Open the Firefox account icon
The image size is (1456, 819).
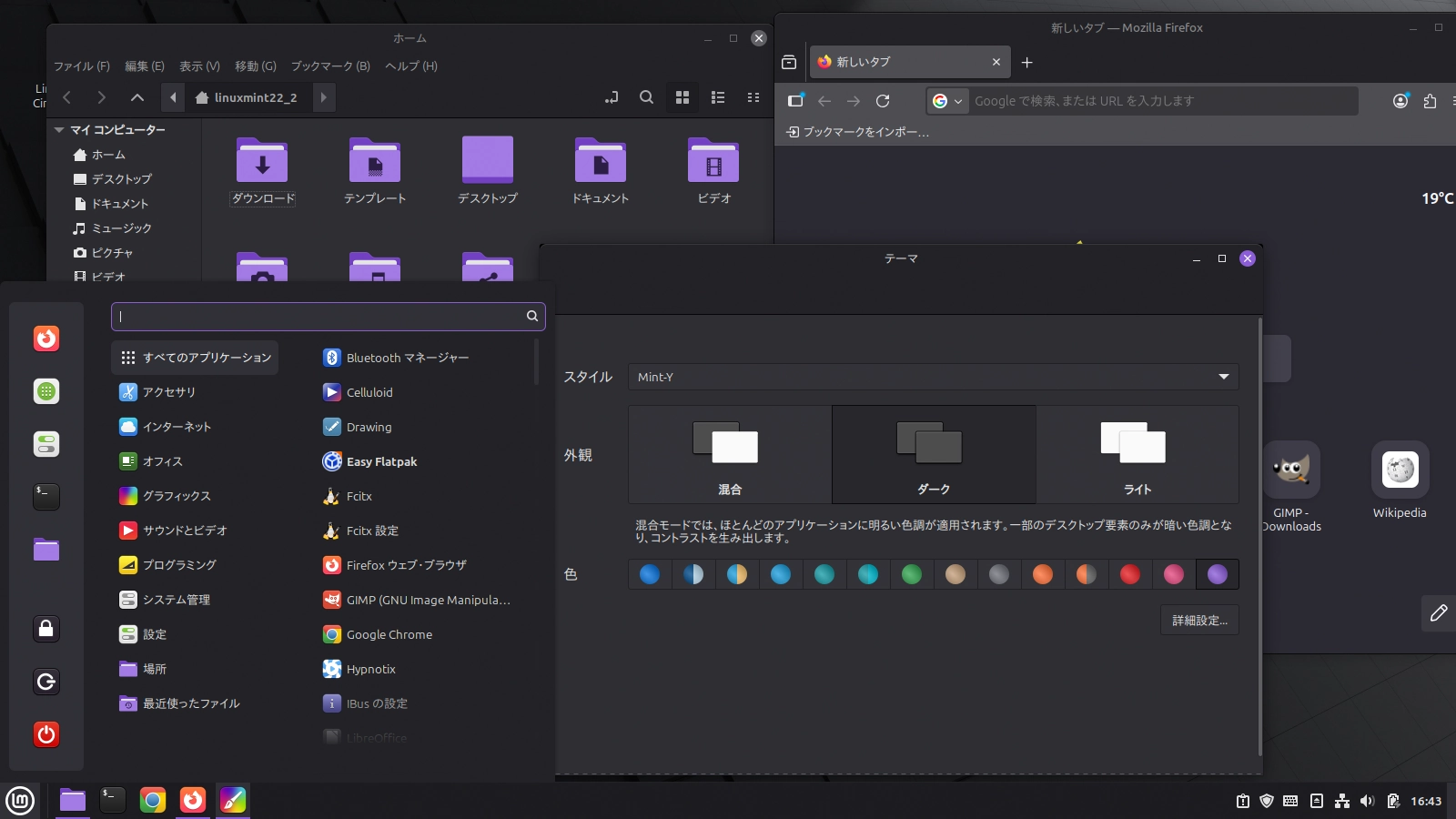[x=1399, y=101]
